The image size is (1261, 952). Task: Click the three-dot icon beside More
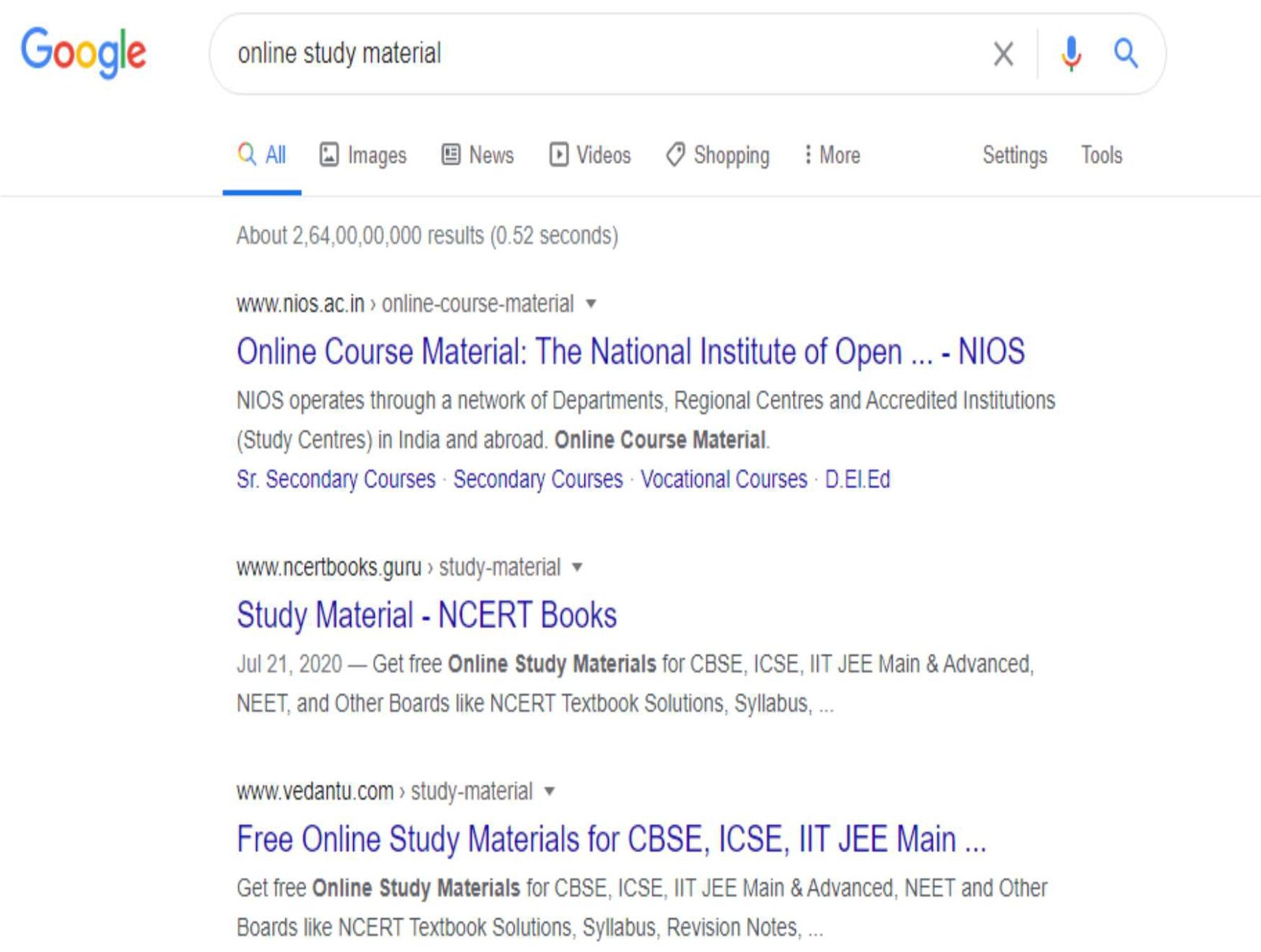click(x=808, y=154)
